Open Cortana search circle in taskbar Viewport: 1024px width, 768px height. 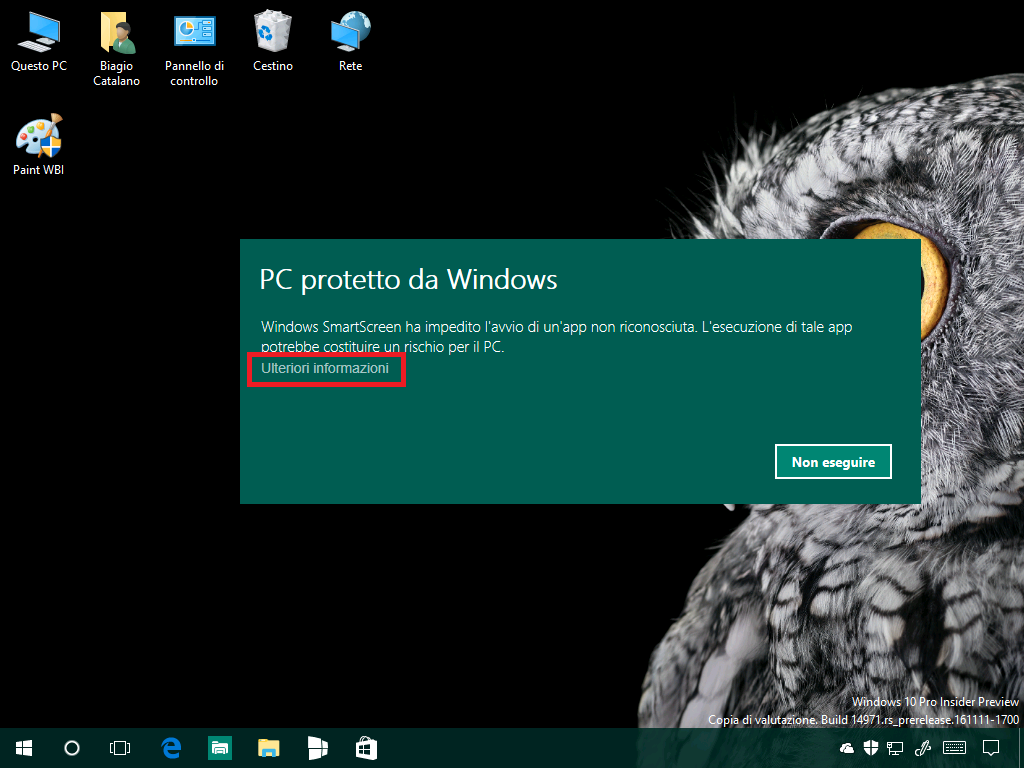tap(72, 748)
